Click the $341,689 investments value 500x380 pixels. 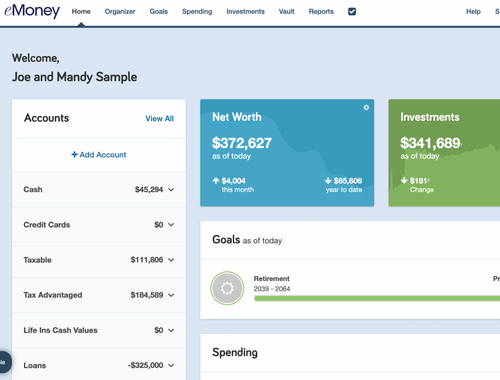pyautogui.click(x=430, y=143)
